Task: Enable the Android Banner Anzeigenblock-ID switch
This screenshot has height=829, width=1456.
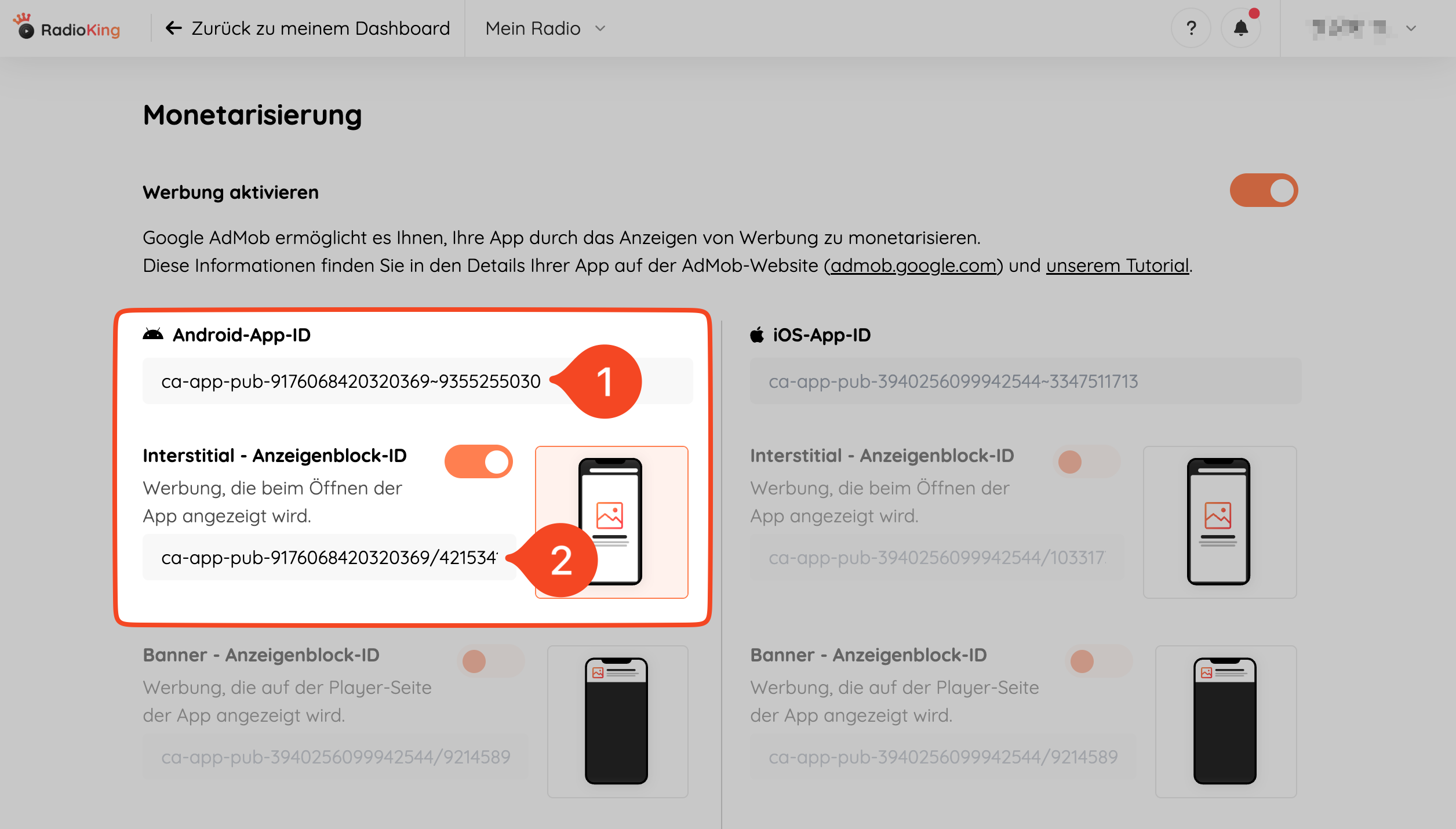Action: click(x=490, y=661)
